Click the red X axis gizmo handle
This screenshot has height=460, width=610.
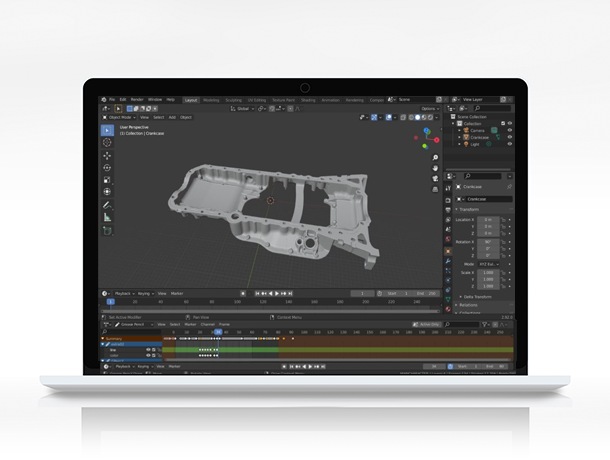pyautogui.click(x=436, y=140)
